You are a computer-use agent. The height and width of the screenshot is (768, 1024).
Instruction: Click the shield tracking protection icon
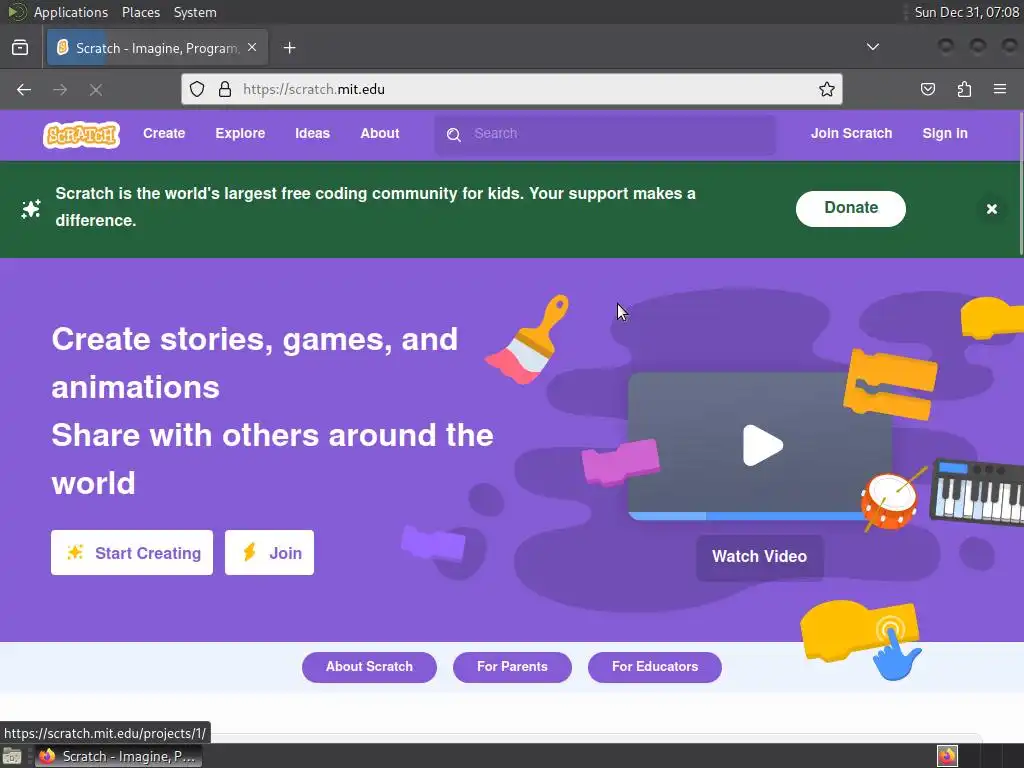[197, 89]
